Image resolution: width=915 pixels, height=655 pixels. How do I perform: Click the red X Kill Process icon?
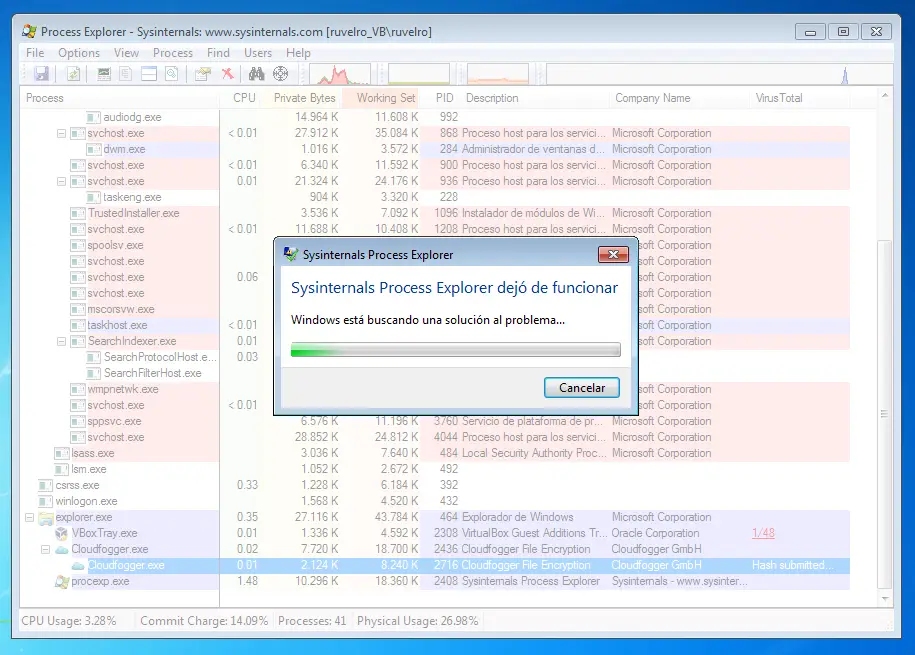tap(228, 74)
